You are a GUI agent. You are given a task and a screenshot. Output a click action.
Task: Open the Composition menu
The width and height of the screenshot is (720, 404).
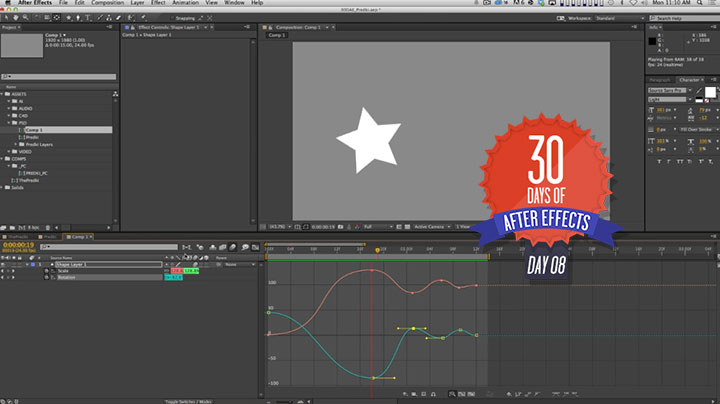click(107, 3)
